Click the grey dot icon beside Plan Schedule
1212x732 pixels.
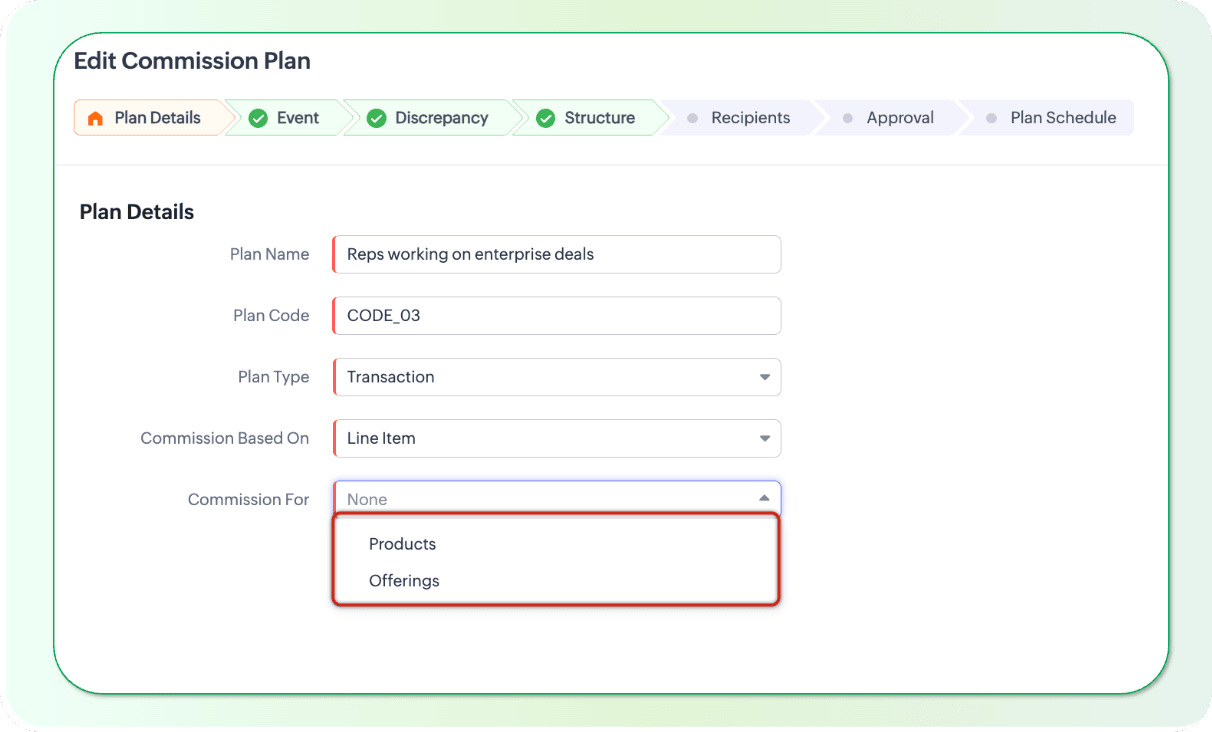coord(991,118)
